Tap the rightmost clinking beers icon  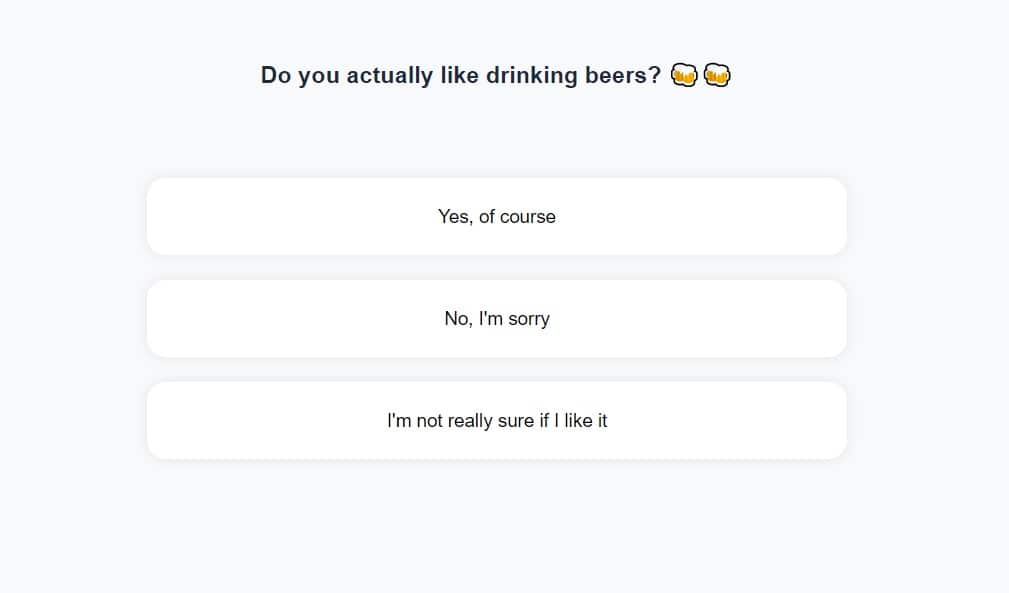pos(717,75)
